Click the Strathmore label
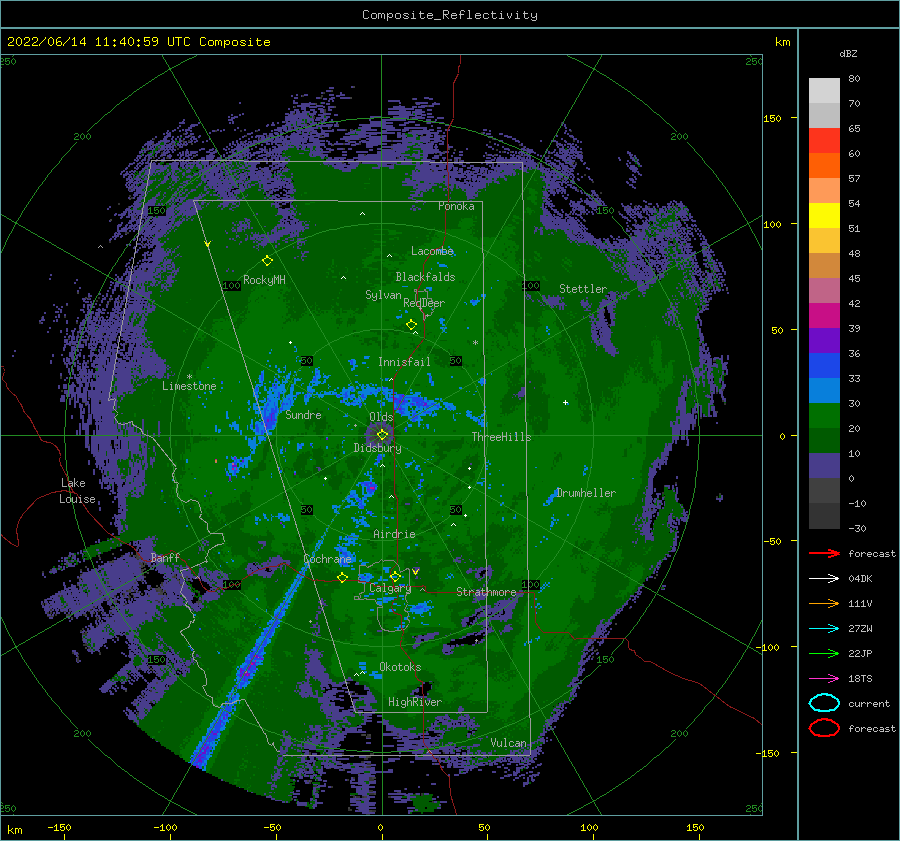Viewport: 900px width, 841px height. tap(486, 592)
